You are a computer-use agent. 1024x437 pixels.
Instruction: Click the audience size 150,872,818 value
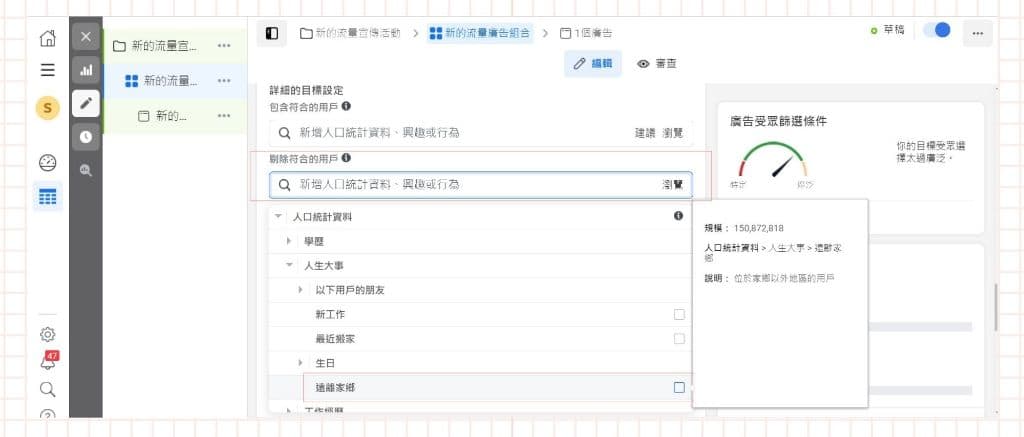click(758, 228)
